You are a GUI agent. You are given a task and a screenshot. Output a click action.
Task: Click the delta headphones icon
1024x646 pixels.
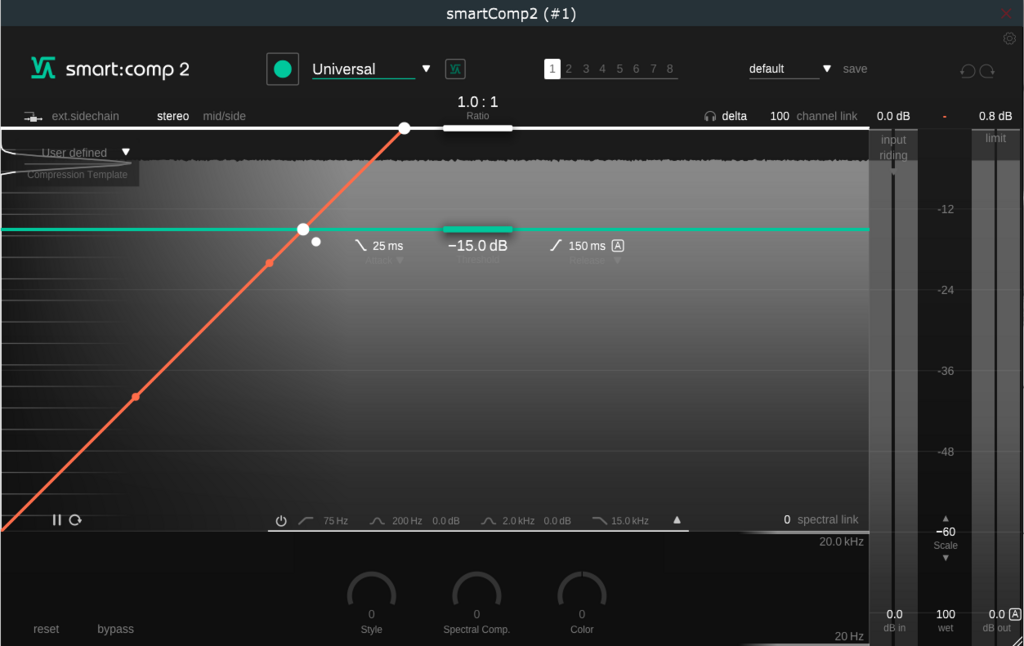[710, 116]
